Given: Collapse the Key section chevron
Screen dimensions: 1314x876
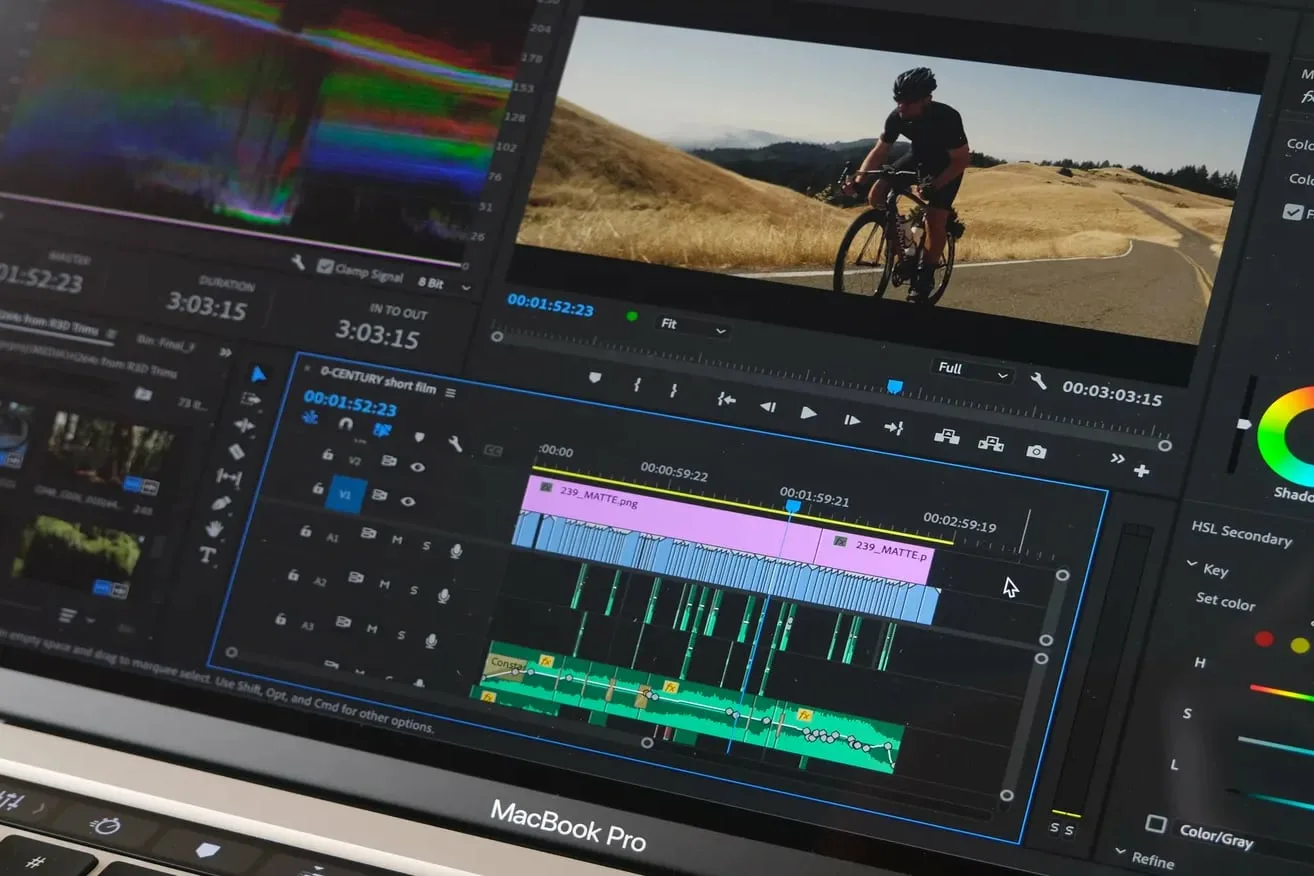Looking at the screenshot, I should [1191, 566].
